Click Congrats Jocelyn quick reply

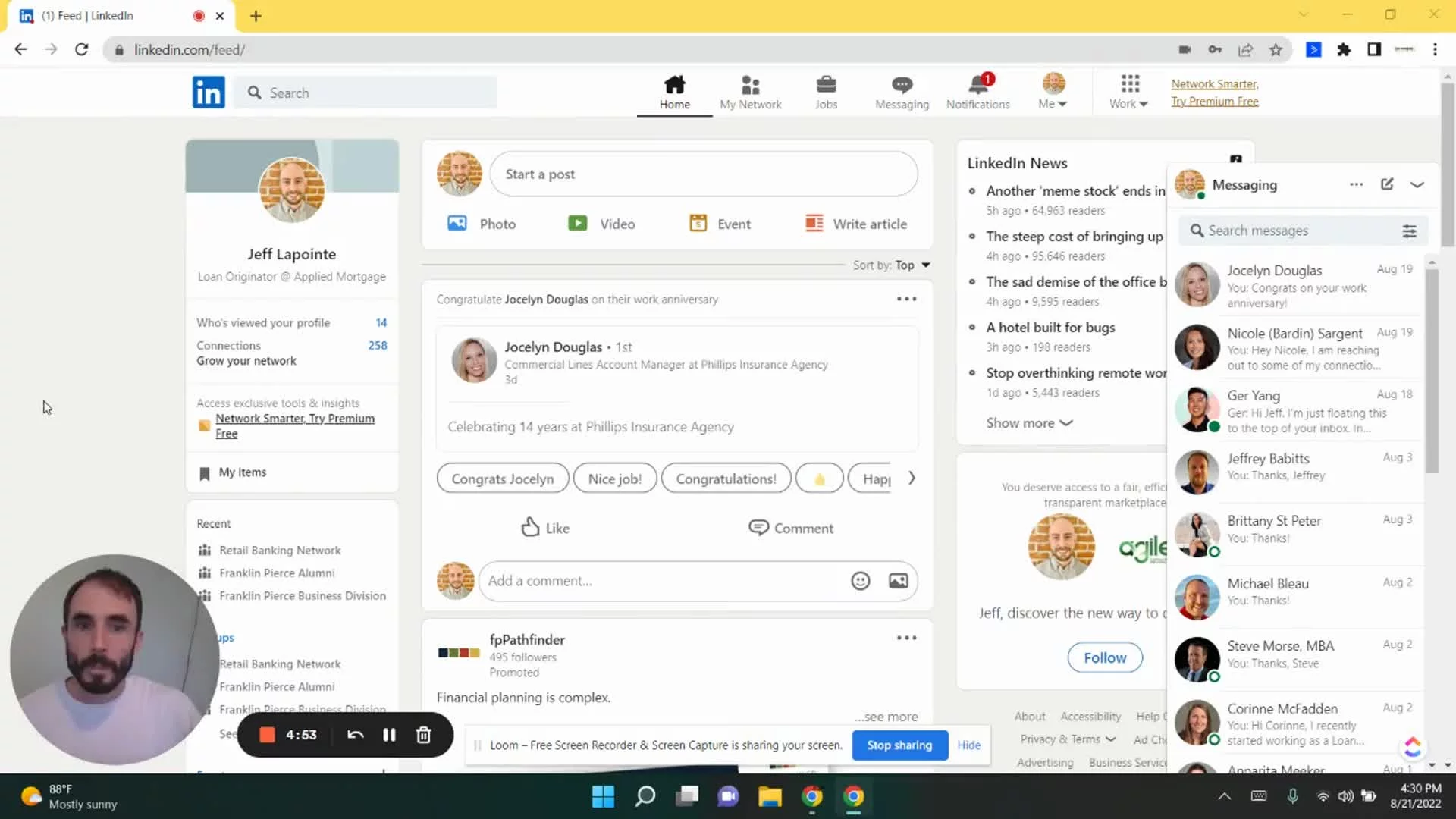[503, 479]
